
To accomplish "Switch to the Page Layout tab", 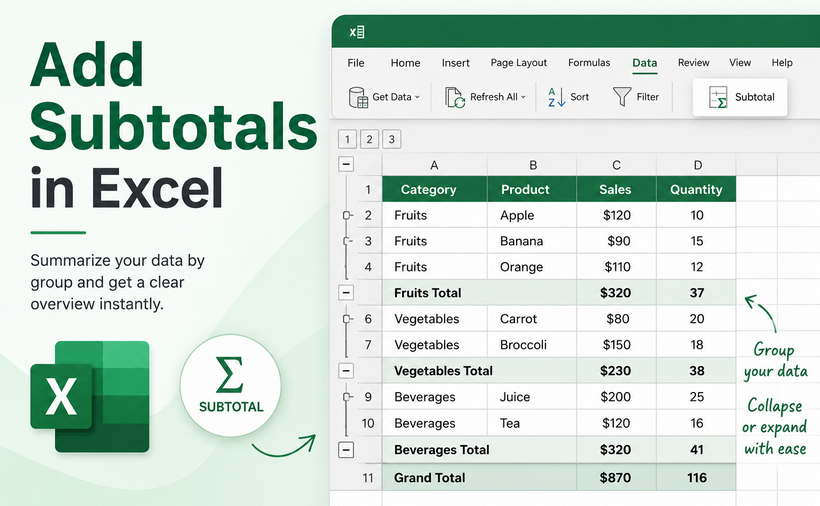I will [x=519, y=63].
